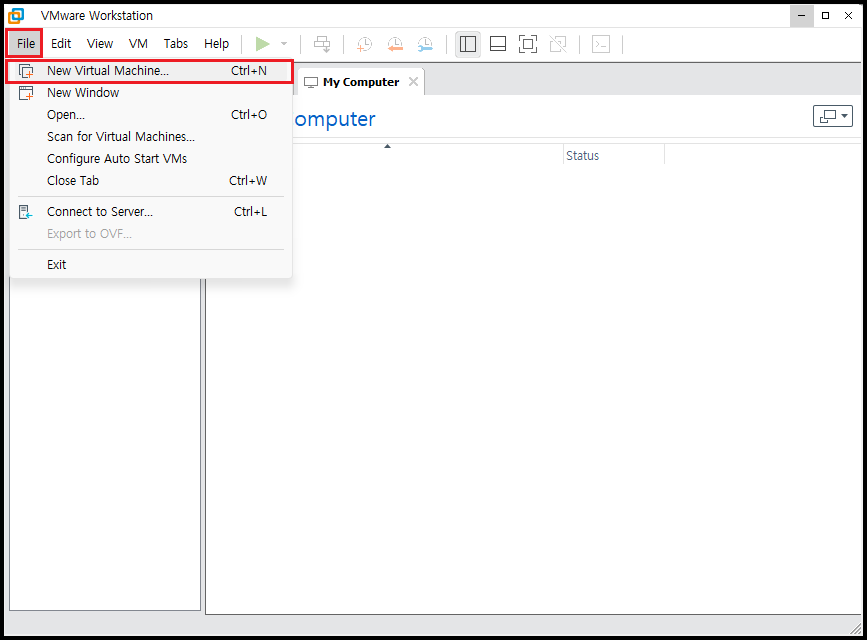
Task: Expand the power options dropdown arrow
Action: tap(284, 44)
